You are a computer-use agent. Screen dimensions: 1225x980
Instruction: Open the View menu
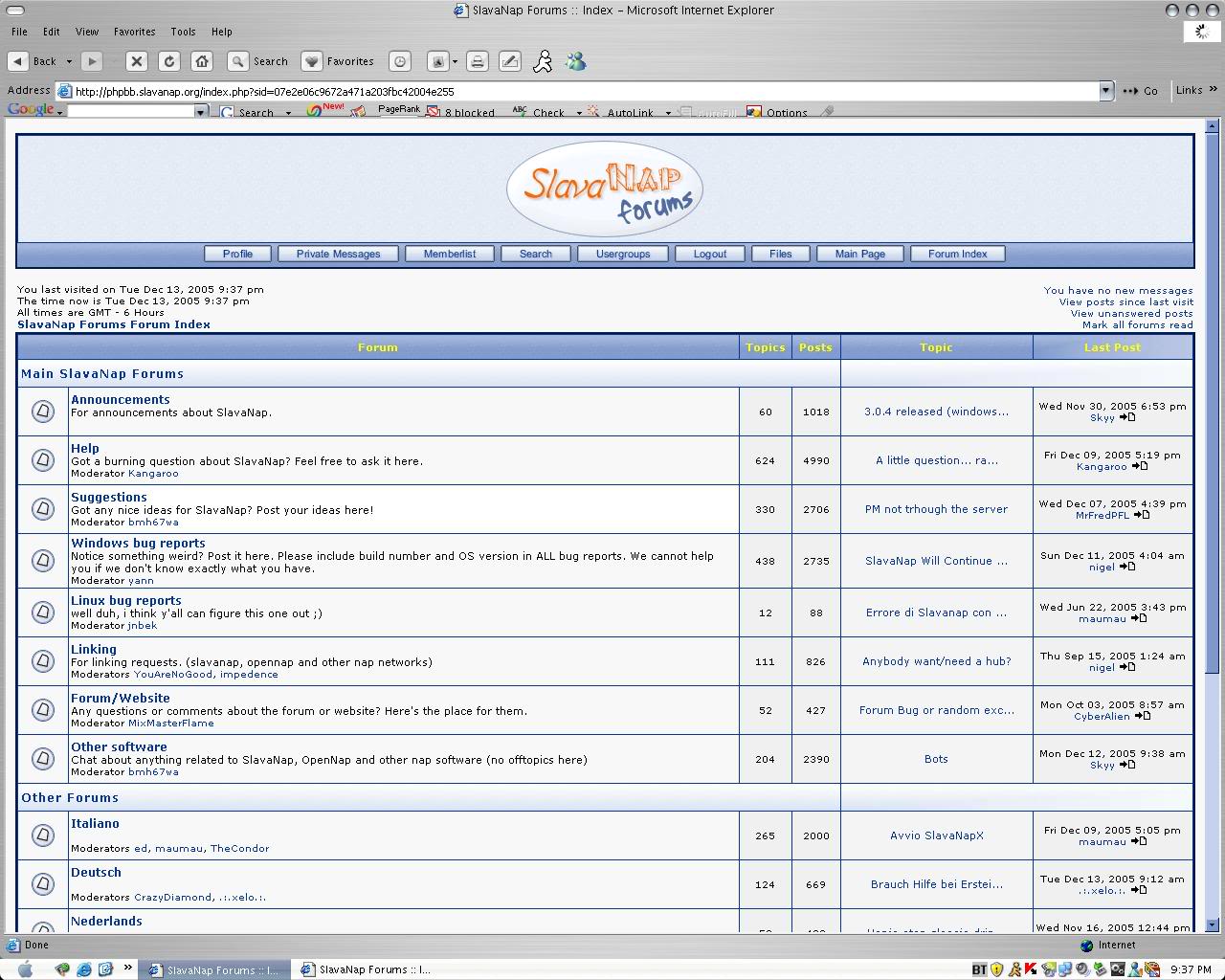click(x=87, y=32)
